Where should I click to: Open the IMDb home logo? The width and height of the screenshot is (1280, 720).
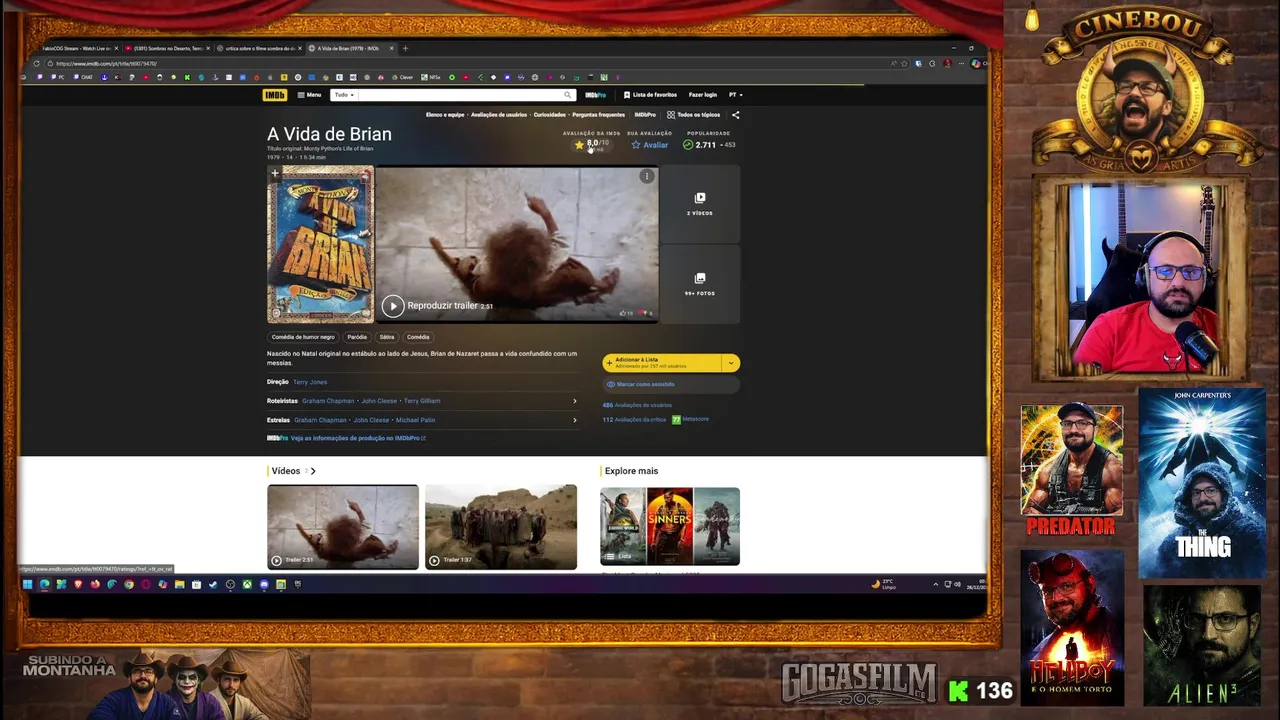coord(274,95)
